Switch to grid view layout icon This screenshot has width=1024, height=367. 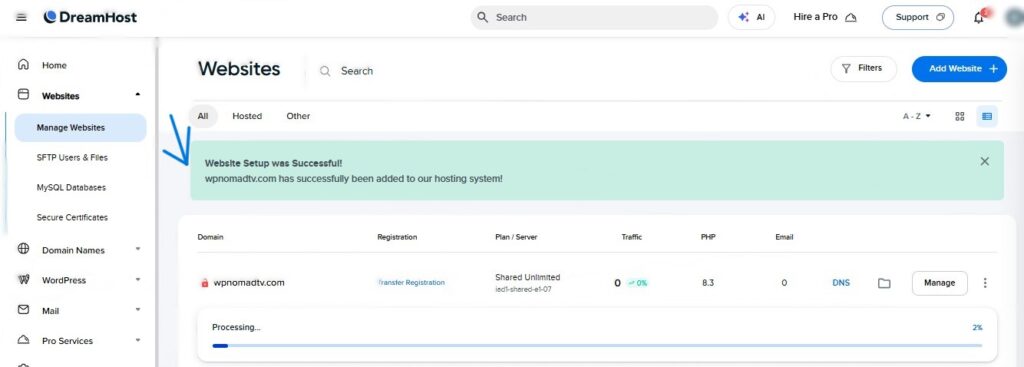(x=959, y=116)
